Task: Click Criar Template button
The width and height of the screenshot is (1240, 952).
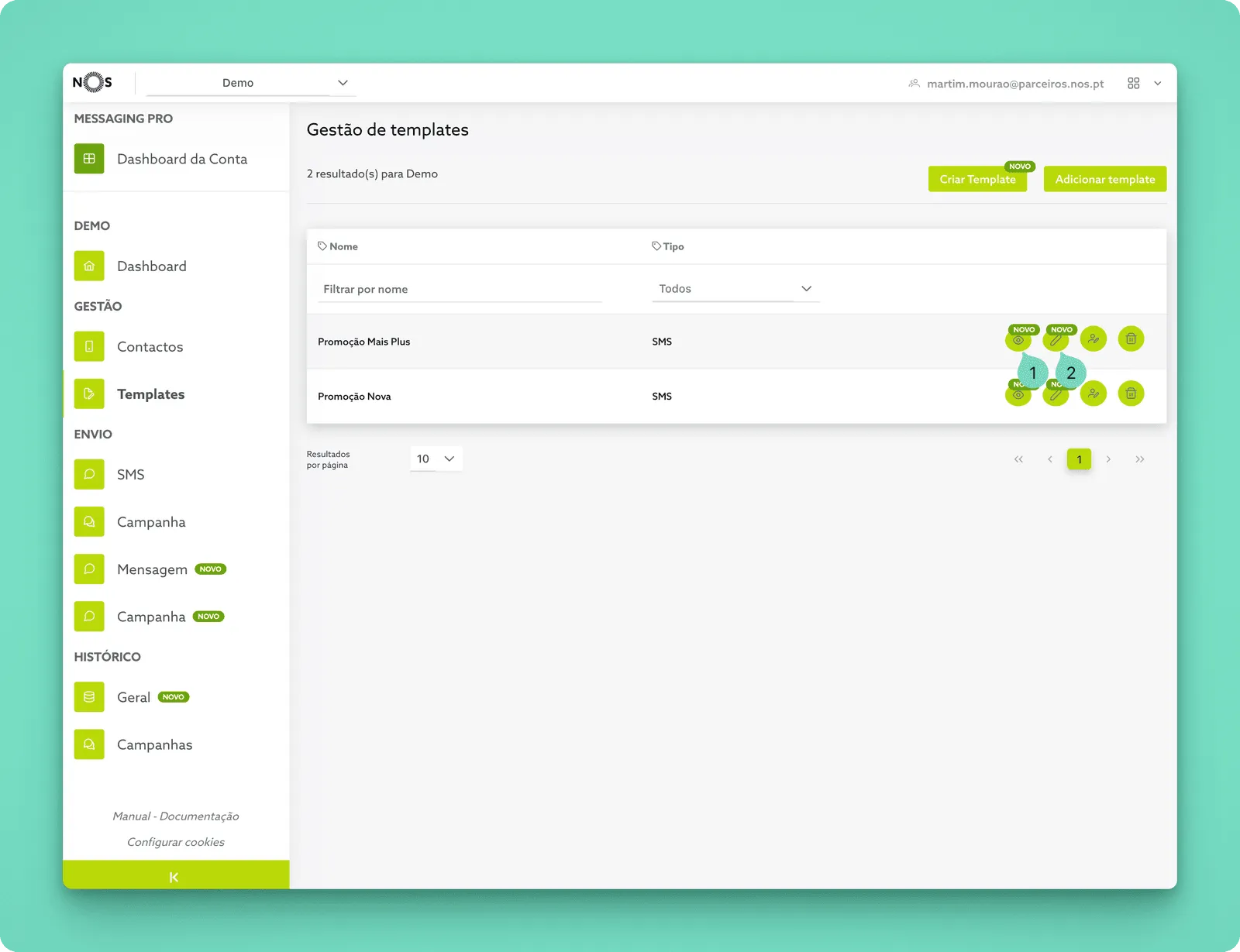Action: click(x=977, y=179)
